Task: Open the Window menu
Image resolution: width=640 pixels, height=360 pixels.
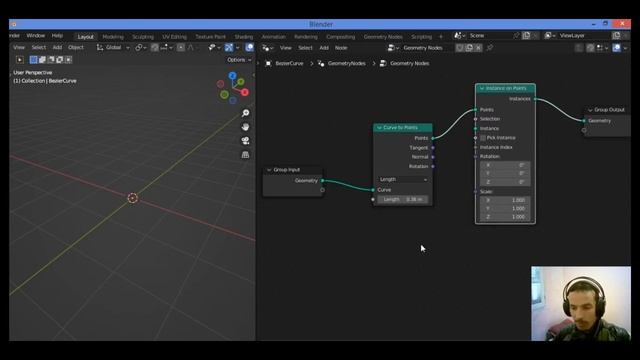Action: coord(36,36)
